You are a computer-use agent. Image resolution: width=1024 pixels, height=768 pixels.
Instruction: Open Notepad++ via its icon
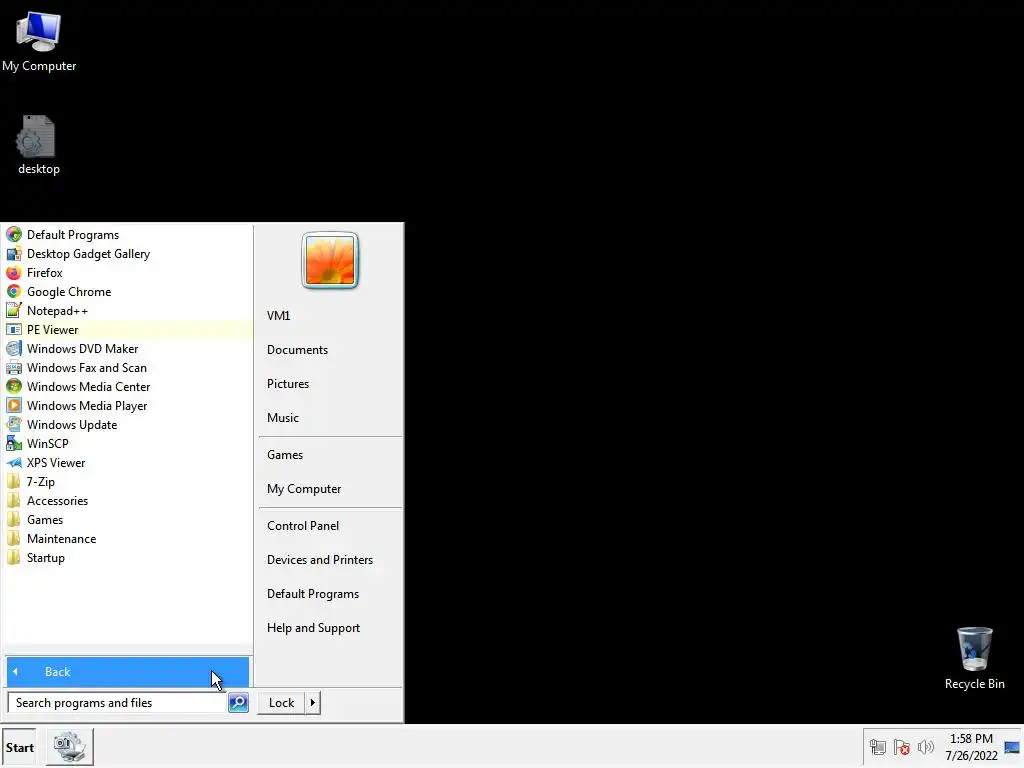click(x=14, y=310)
